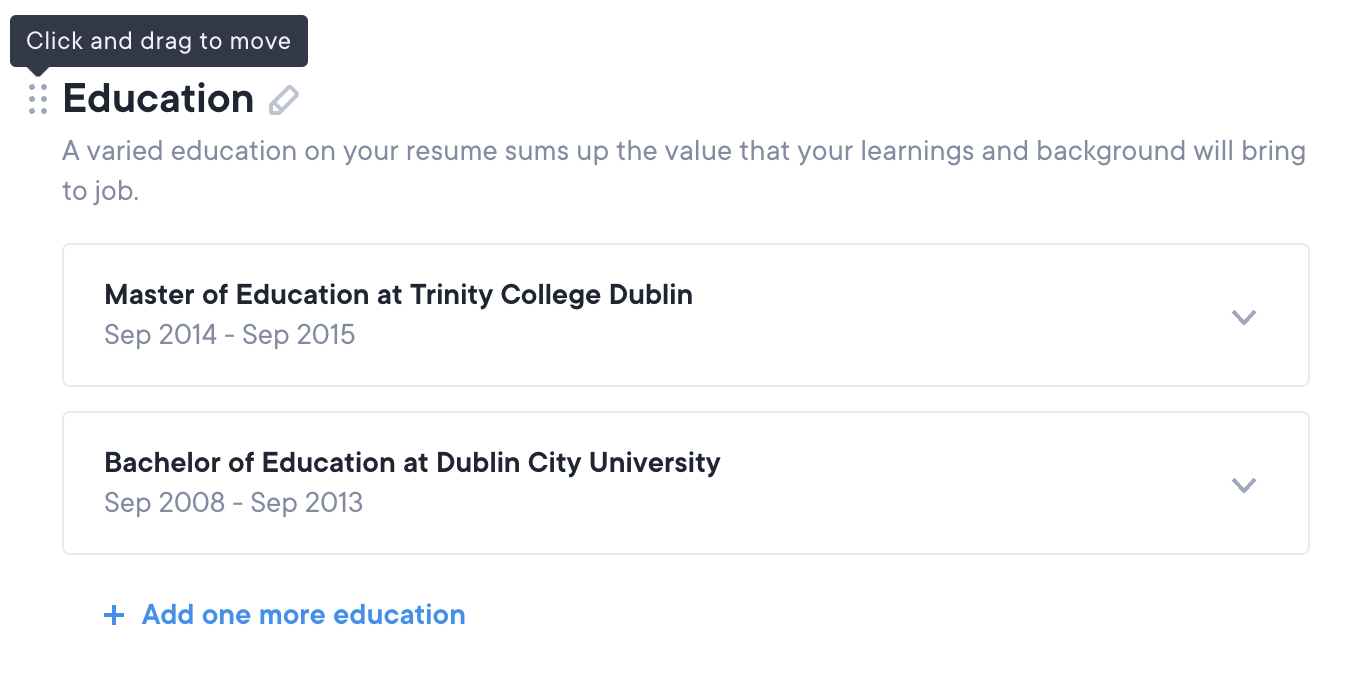
Task: Click the words 'to job.' in the description
Action: (x=100, y=191)
